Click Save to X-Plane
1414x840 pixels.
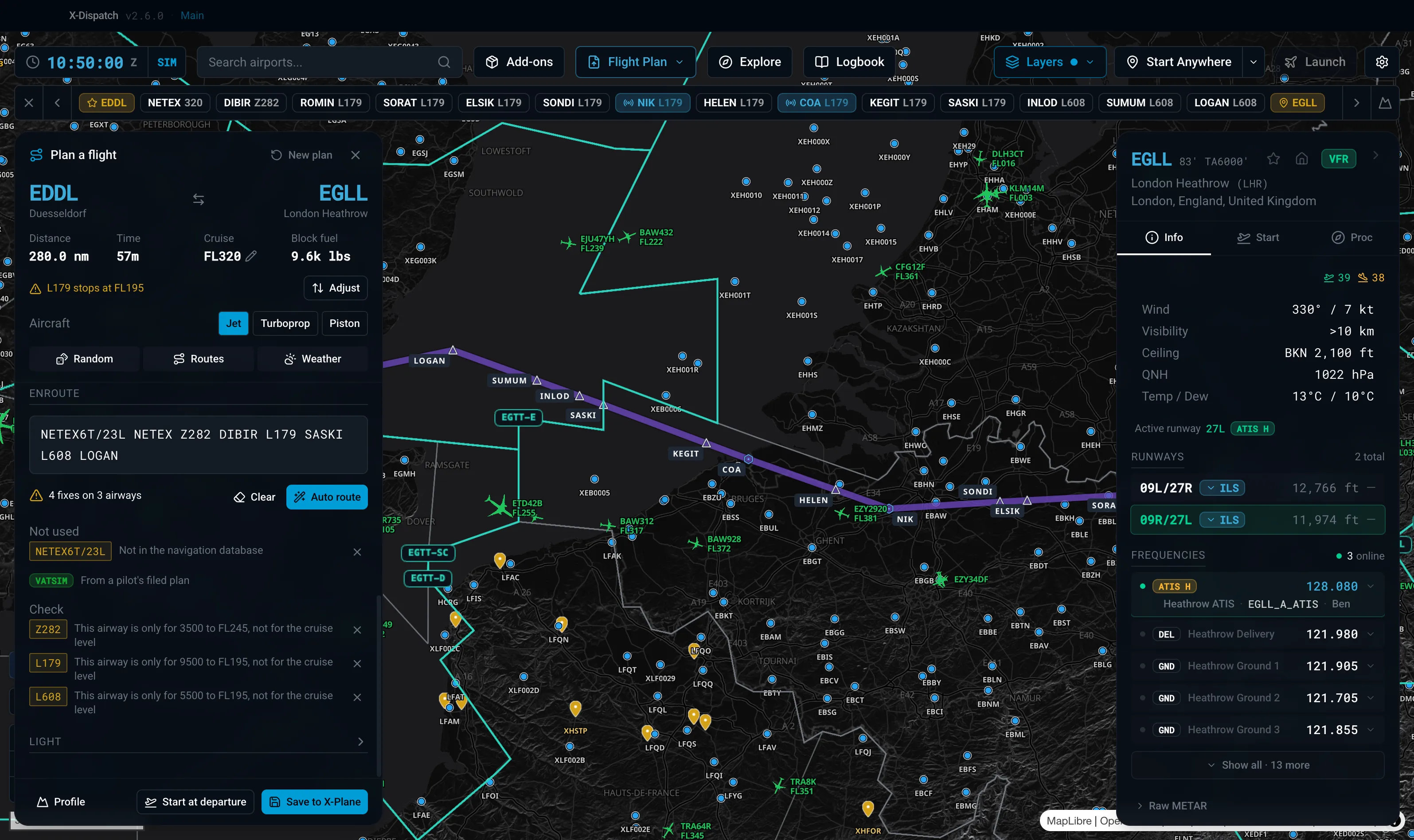(x=314, y=802)
